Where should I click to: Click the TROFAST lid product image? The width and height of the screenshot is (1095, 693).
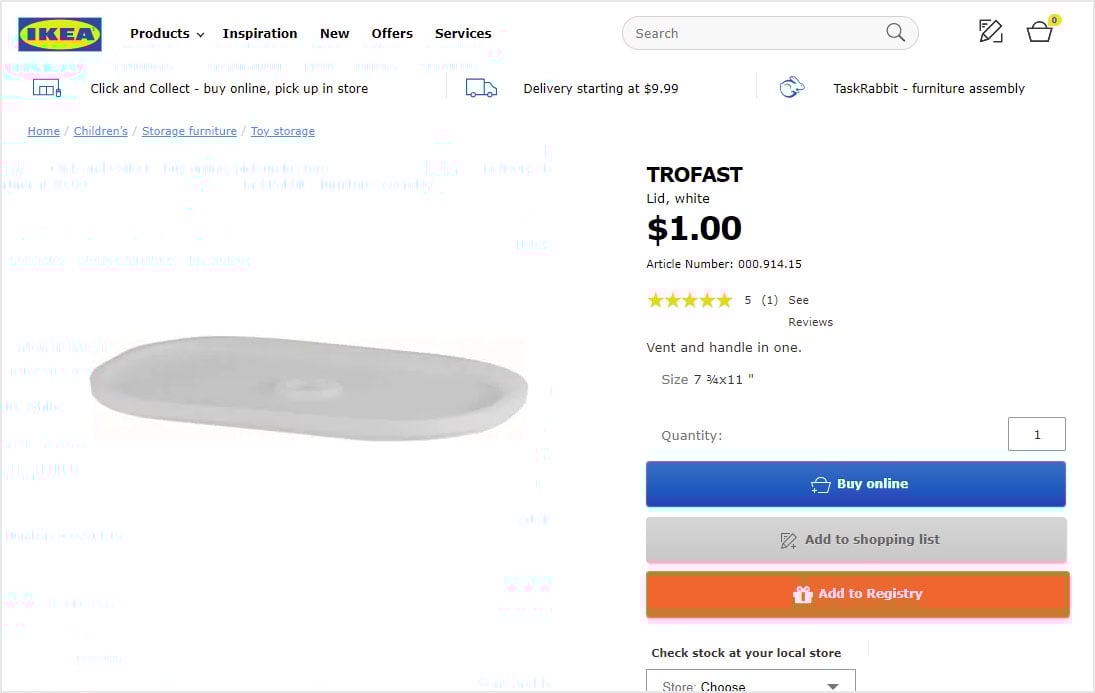[x=308, y=387]
